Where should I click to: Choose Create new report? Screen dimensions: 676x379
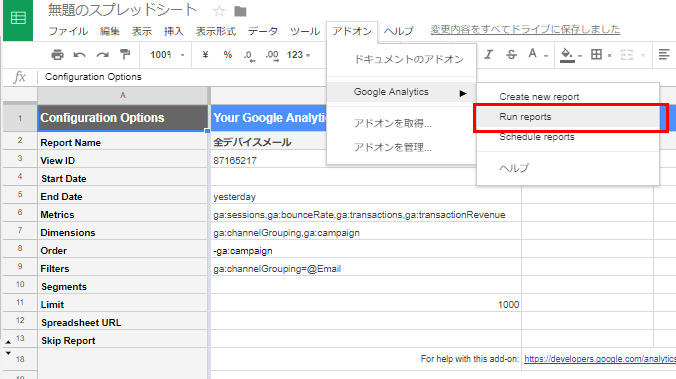point(568,97)
